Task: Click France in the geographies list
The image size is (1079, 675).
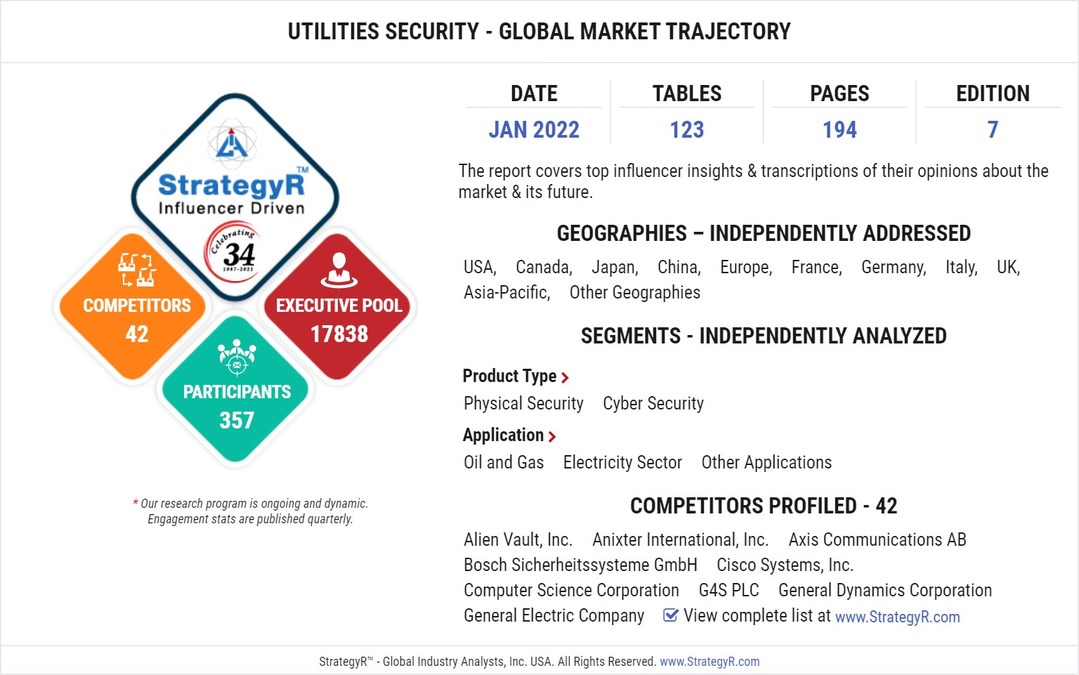Action: coord(817,267)
